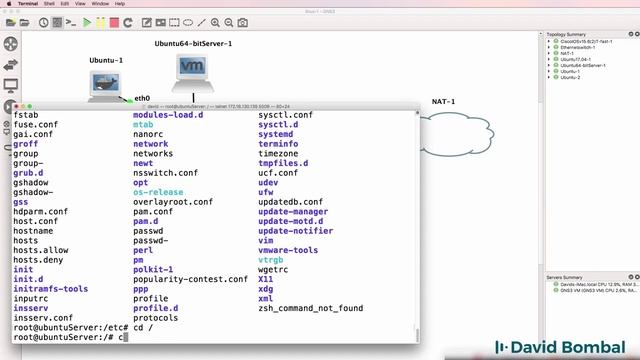Screen dimensions: 640x360
Task: Add a note with pencil icon
Action: [x=147, y=23]
